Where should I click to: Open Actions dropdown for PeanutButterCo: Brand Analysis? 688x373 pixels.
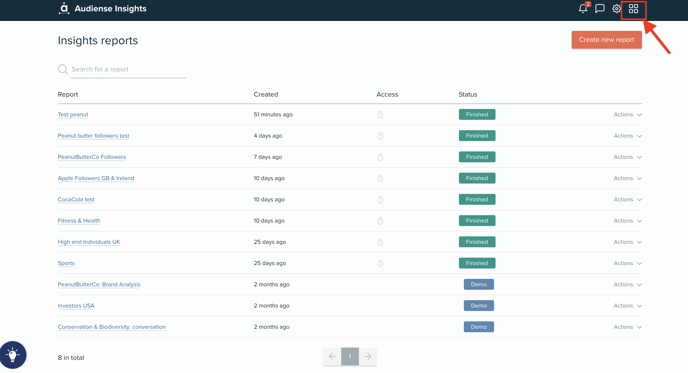(x=627, y=284)
